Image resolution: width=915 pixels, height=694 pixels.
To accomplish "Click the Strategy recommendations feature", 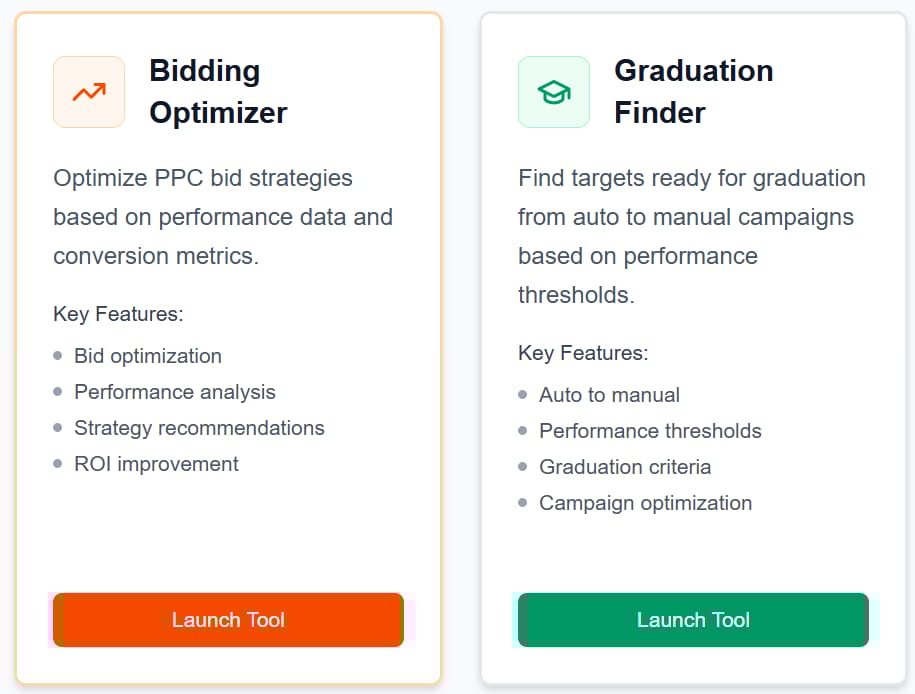I will point(199,428).
